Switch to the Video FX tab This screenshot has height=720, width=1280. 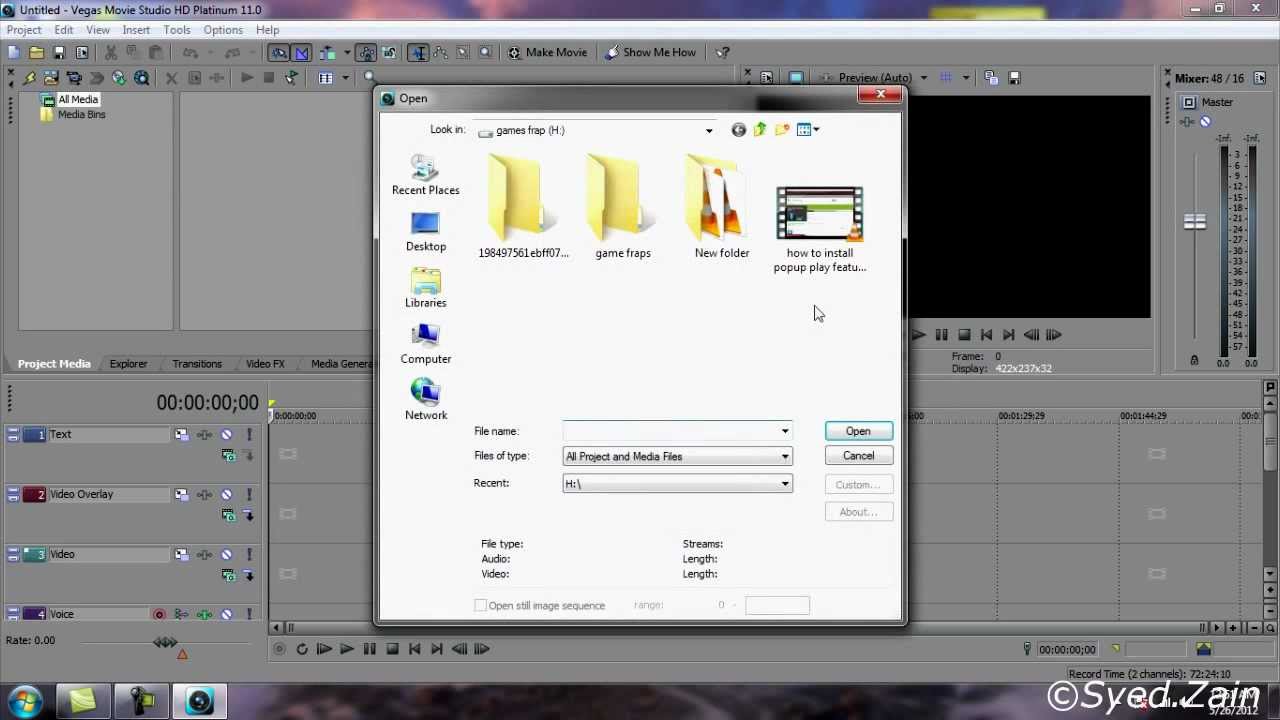pyautogui.click(x=265, y=364)
